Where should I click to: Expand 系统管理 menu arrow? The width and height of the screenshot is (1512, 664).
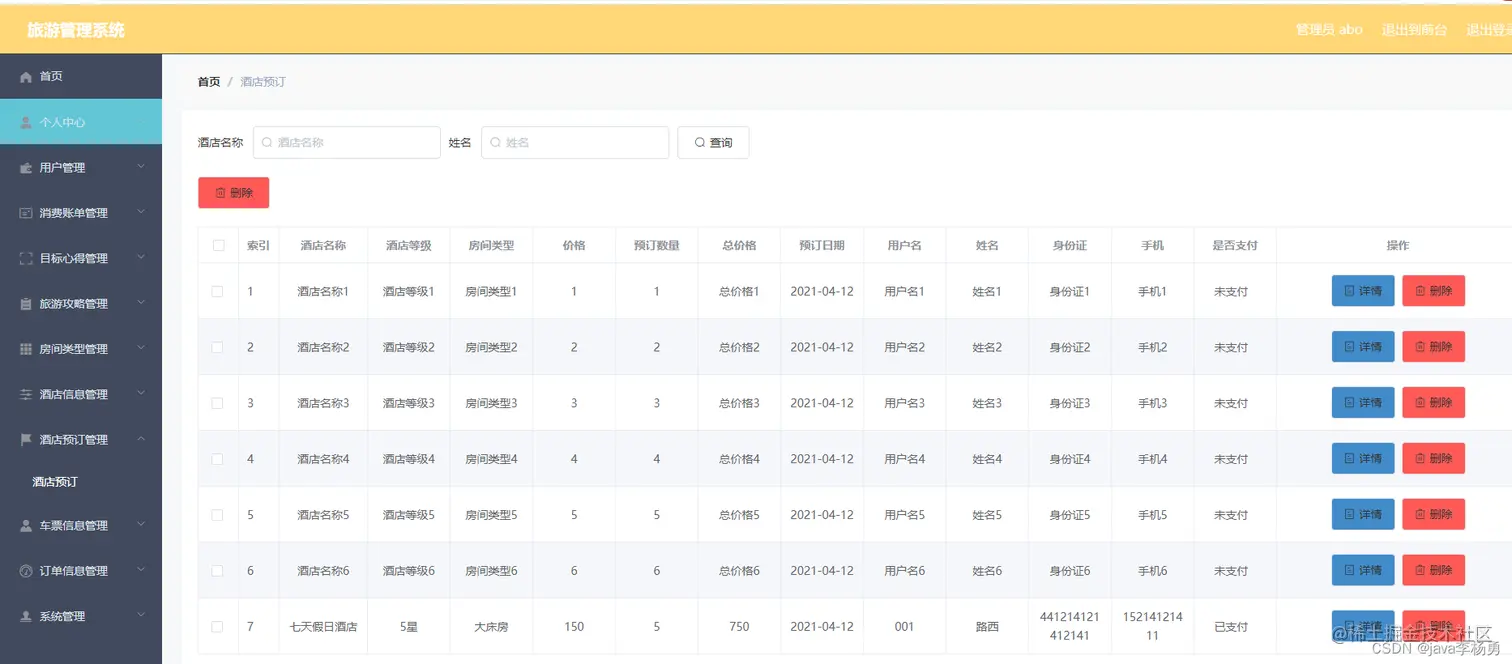[x=141, y=616]
